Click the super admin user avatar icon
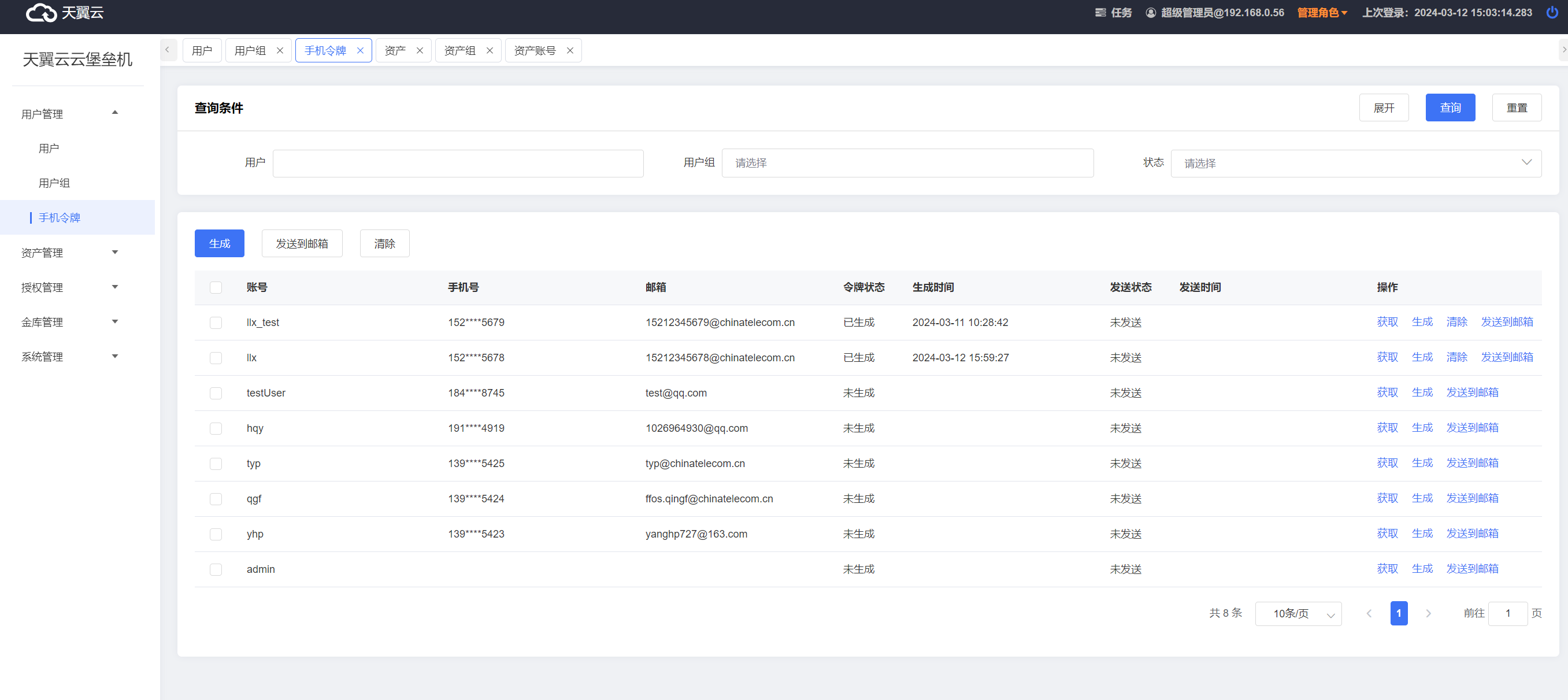Image resolution: width=1568 pixels, height=700 pixels. 1151,13
